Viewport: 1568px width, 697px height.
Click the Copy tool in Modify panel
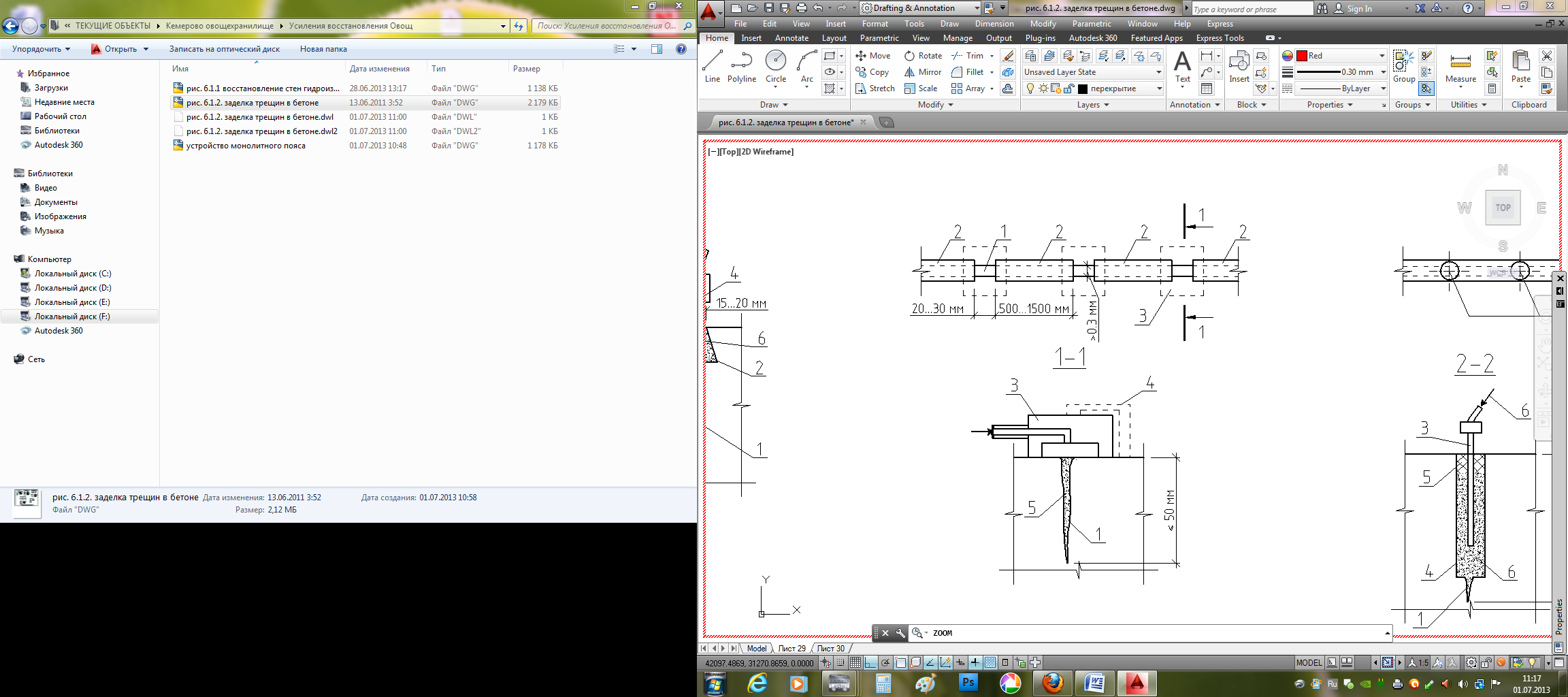tap(872, 72)
